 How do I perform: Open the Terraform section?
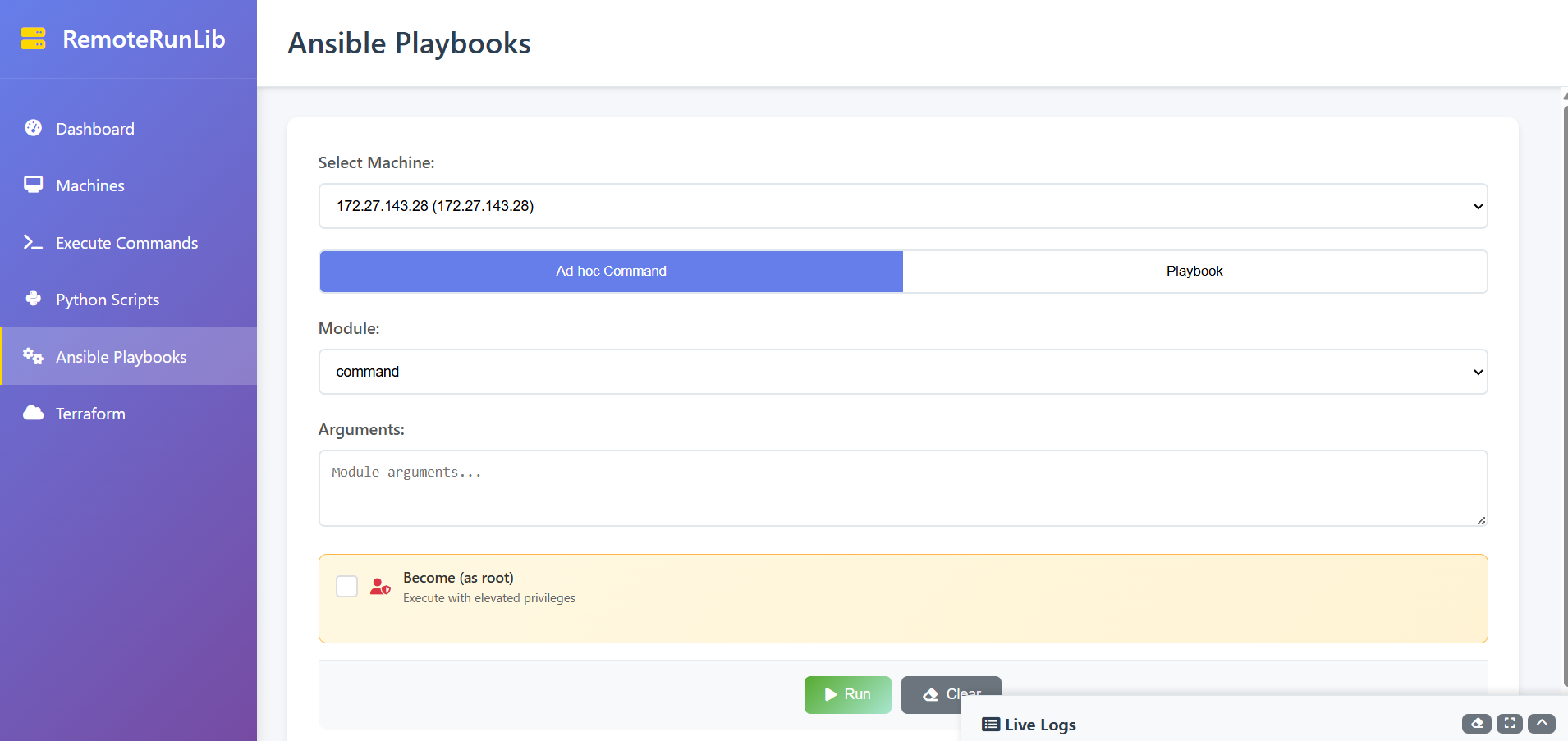click(128, 414)
